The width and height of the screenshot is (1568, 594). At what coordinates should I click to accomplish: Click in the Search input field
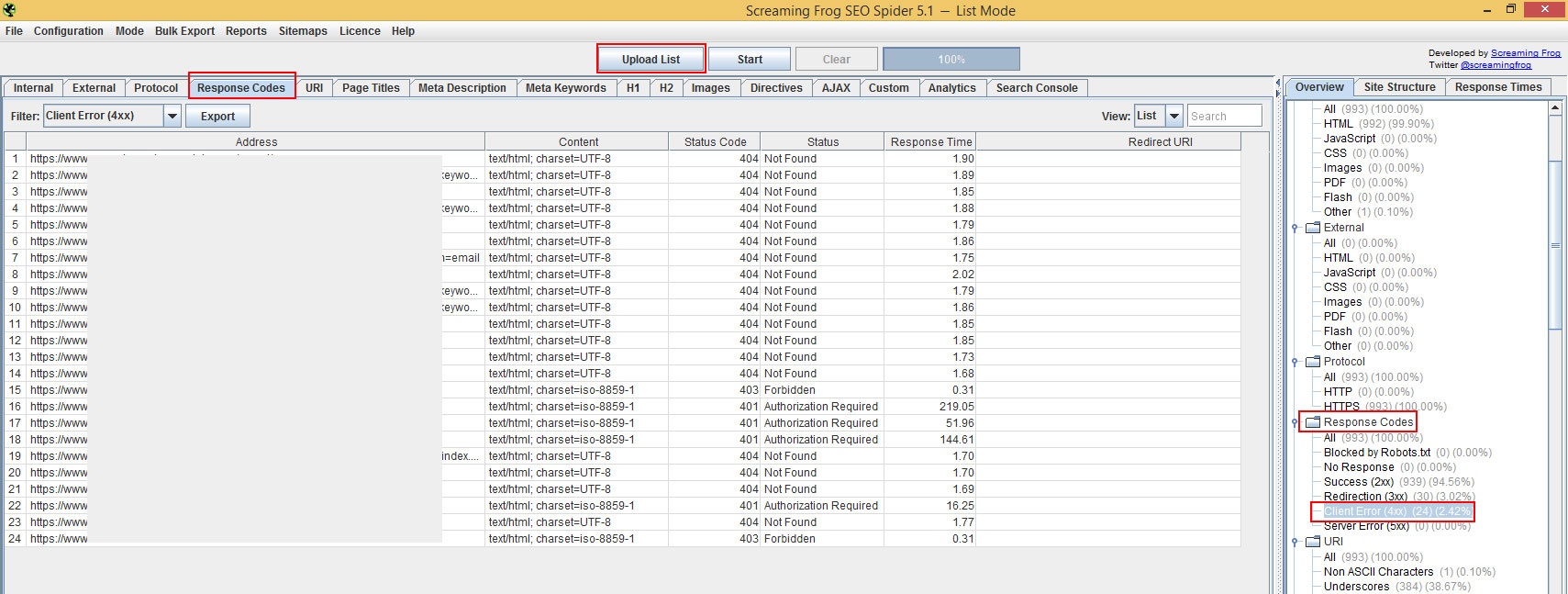pyautogui.click(x=1224, y=117)
